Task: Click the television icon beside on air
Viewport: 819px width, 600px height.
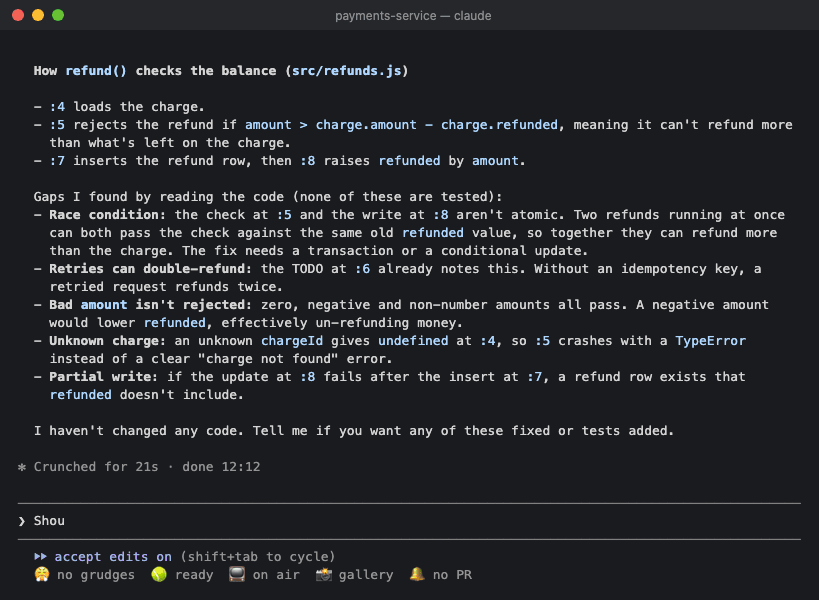Action: pyautogui.click(x=237, y=574)
